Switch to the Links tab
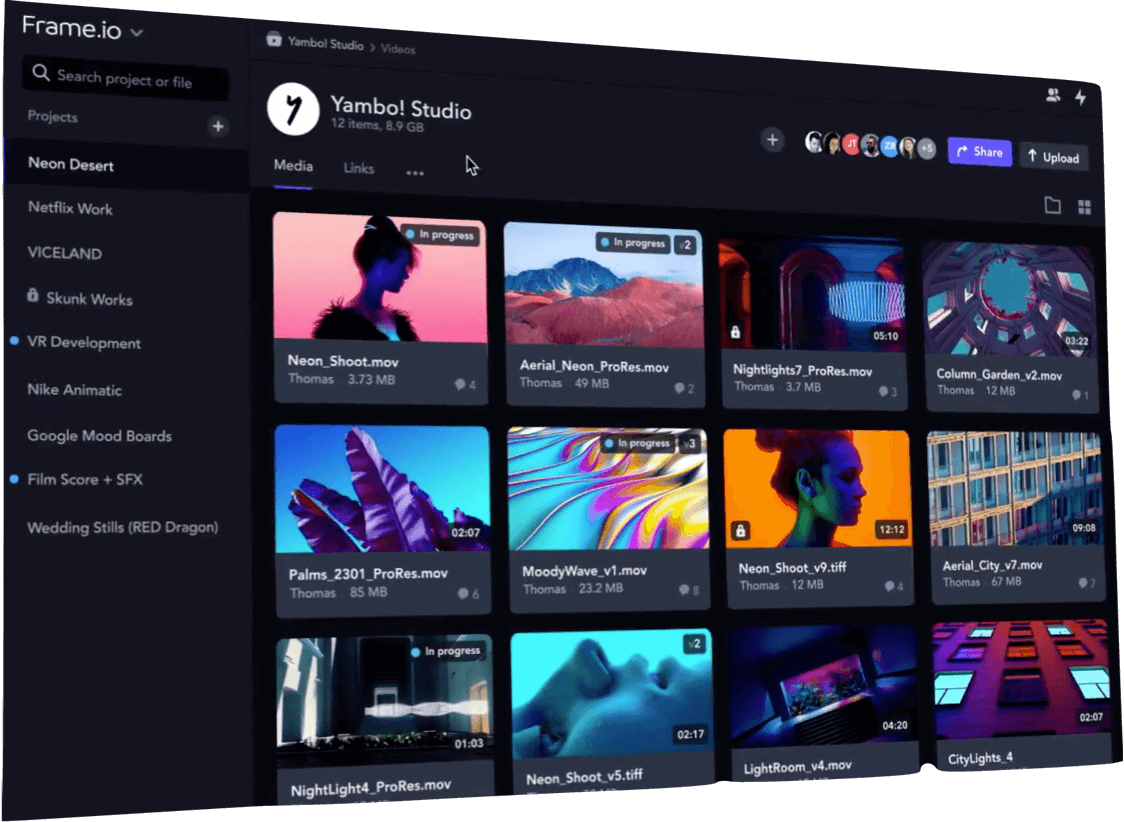Screen dimensions: 1124x822 [x=358, y=168]
